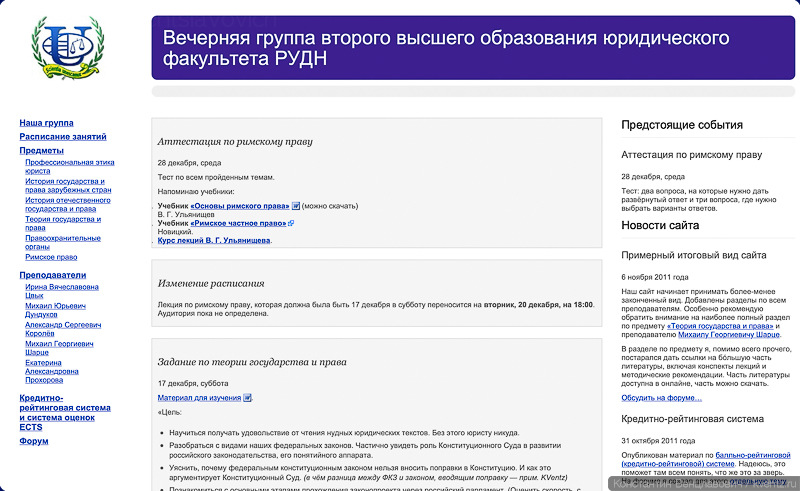
Task: Select «Профессиональная этика юриста» subject
Action: pyautogui.click(x=70, y=166)
